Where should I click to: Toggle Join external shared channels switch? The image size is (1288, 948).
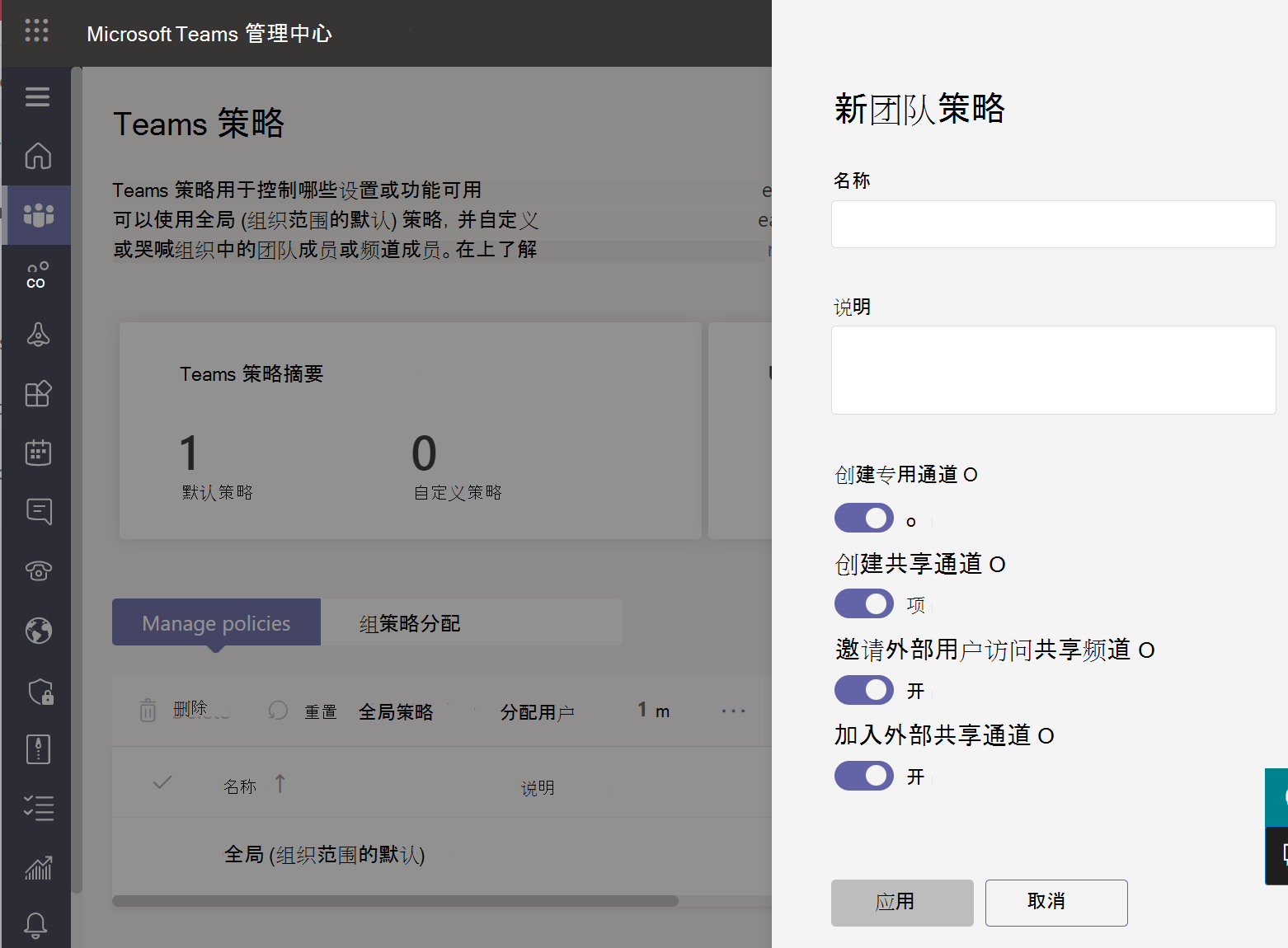point(863,776)
